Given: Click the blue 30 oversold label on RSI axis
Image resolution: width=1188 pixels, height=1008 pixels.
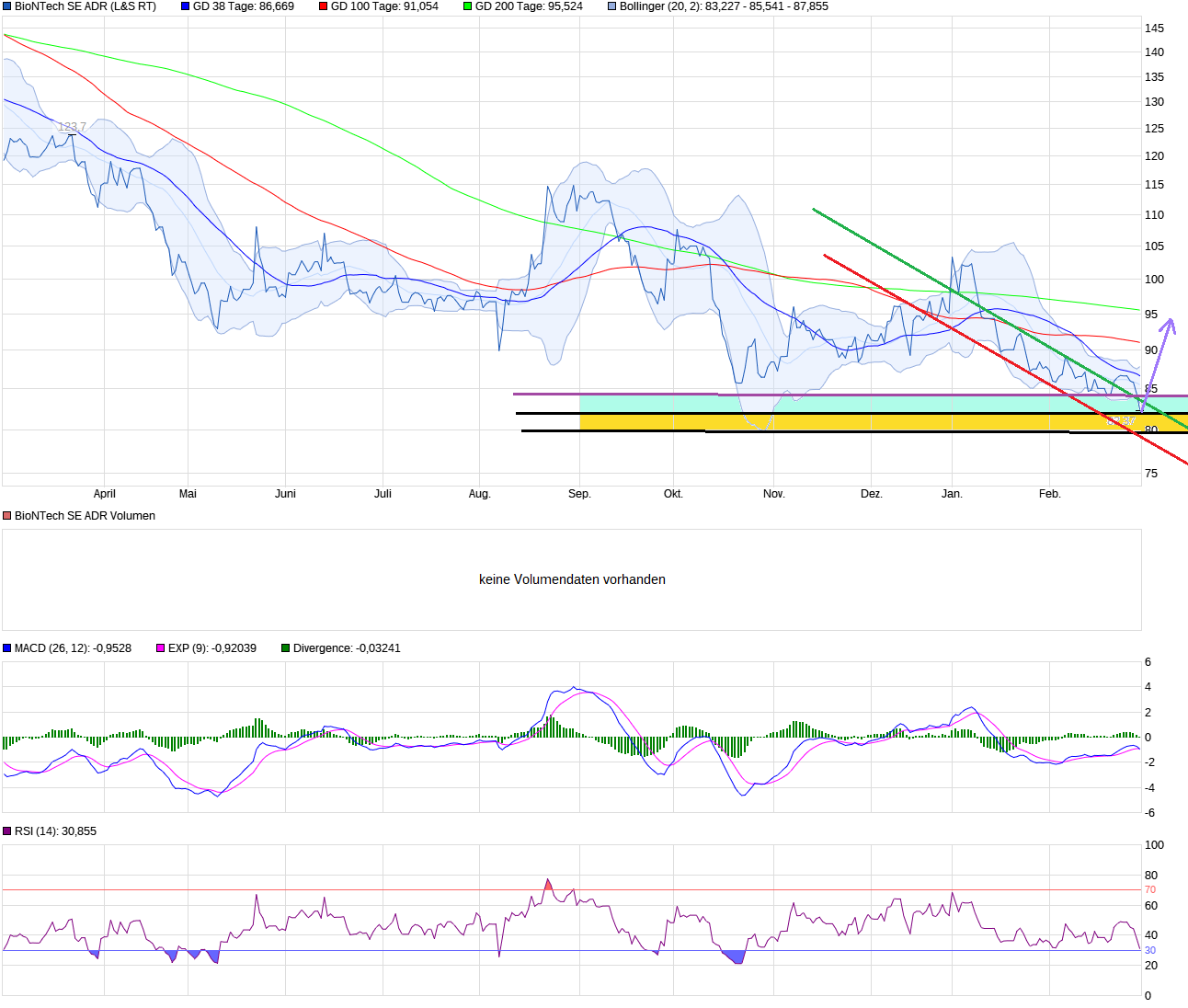Looking at the screenshot, I should tap(1150, 951).
